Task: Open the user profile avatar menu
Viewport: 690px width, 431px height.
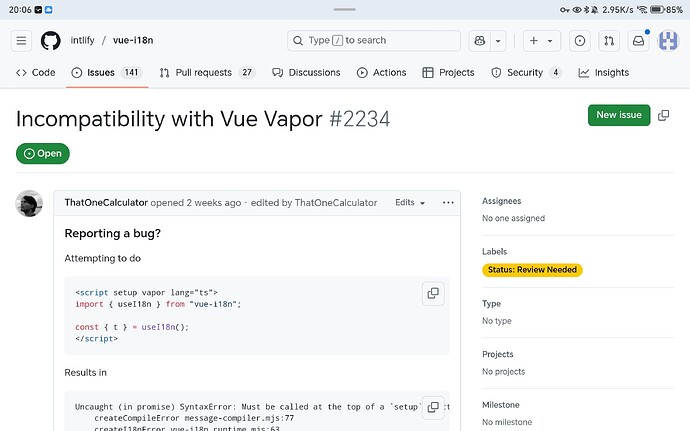Action: (x=668, y=41)
